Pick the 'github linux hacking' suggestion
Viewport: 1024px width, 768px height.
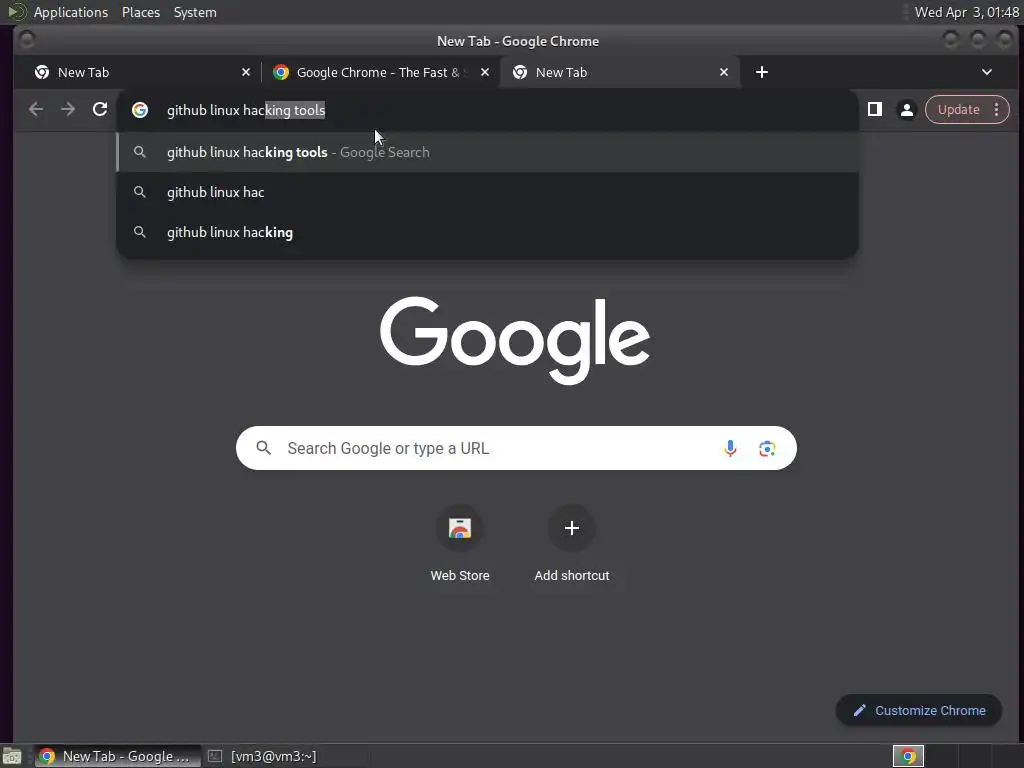pyautogui.click(x=487, y=232)
